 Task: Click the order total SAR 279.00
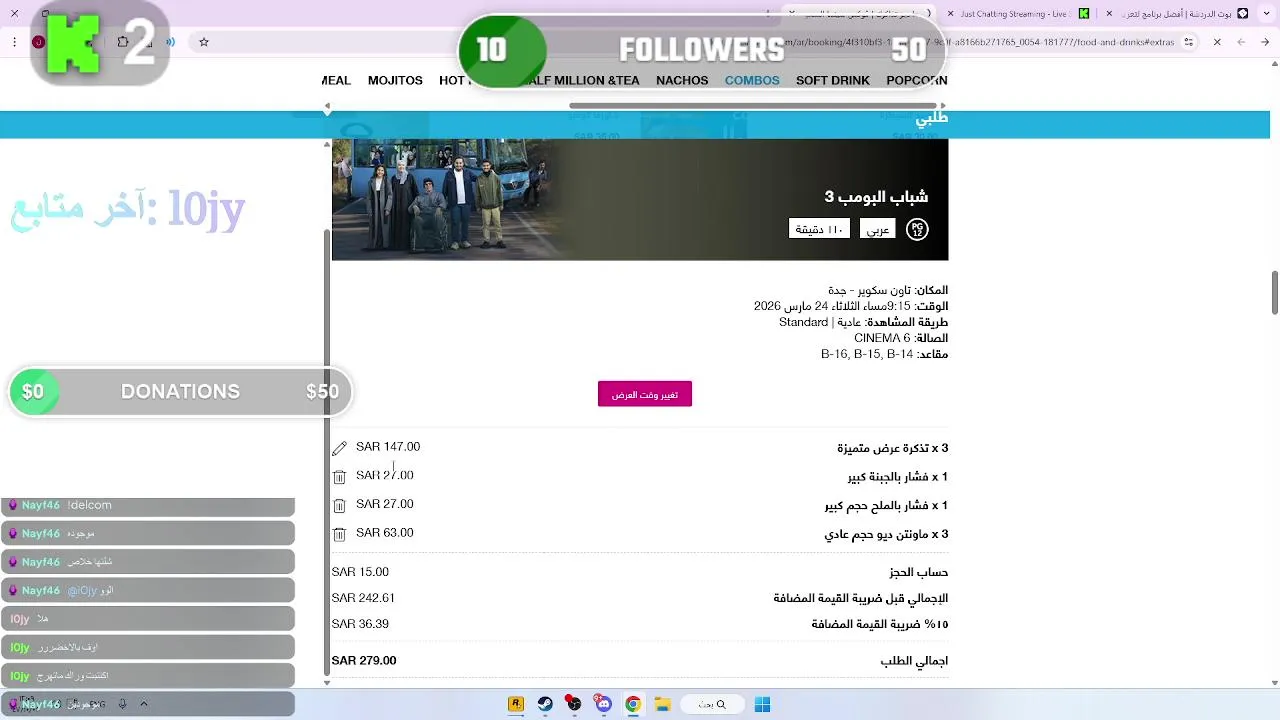click(364, 660)
